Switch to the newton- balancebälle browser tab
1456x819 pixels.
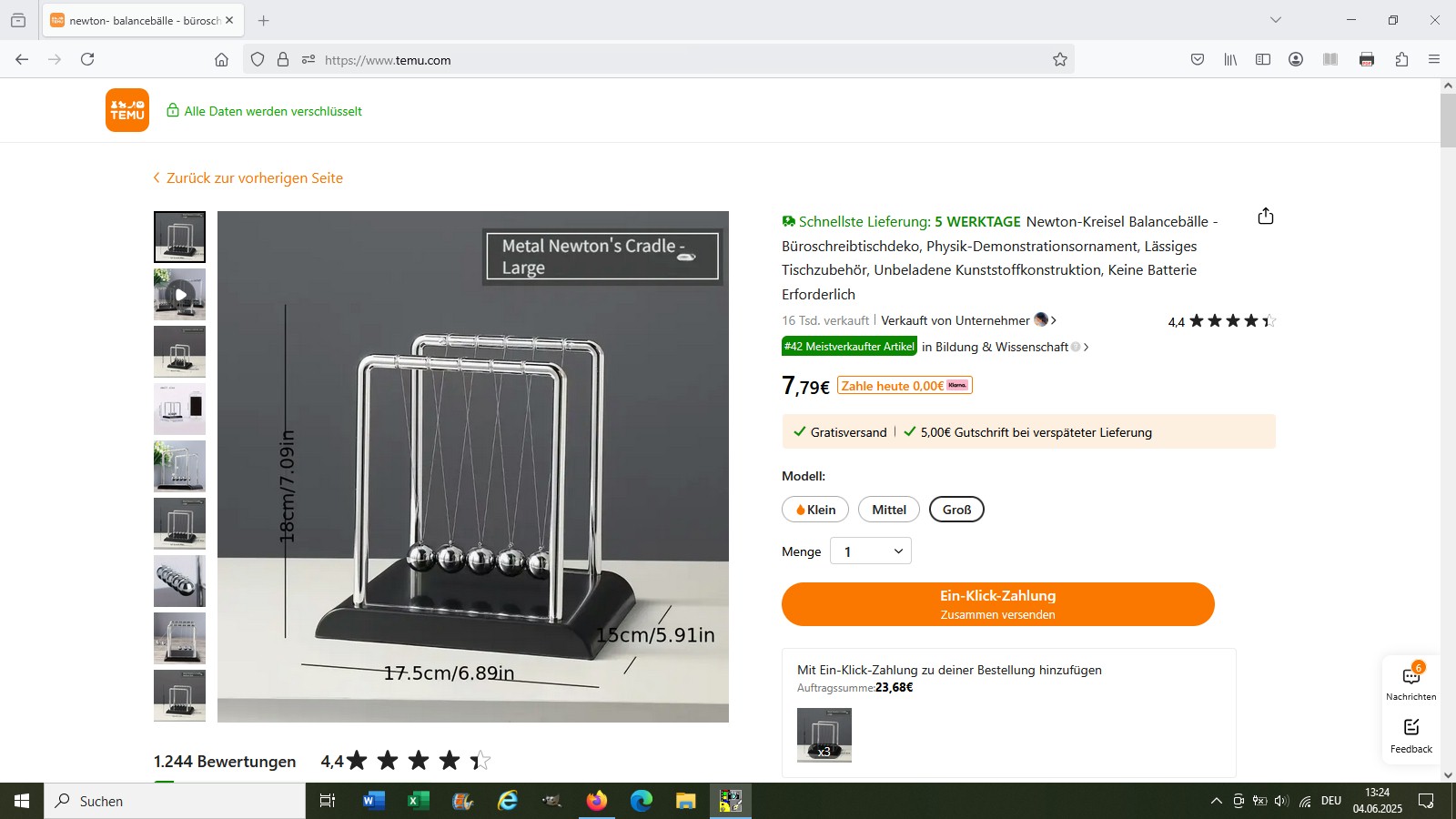point(142,20)
